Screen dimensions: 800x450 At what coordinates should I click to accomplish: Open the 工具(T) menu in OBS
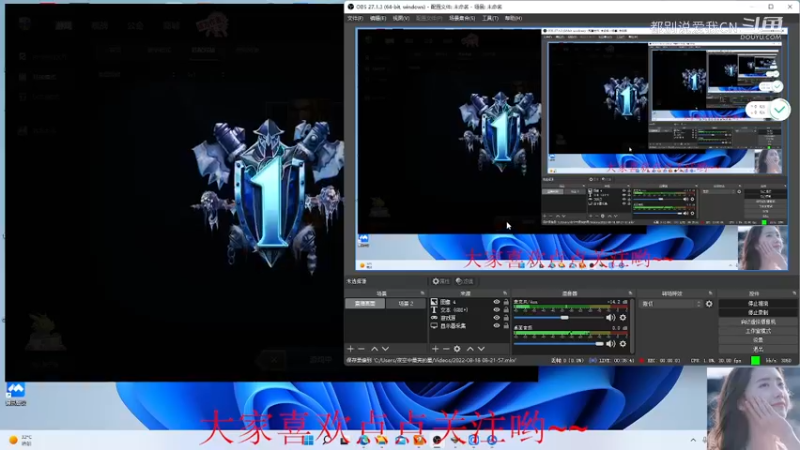point(490,18)
